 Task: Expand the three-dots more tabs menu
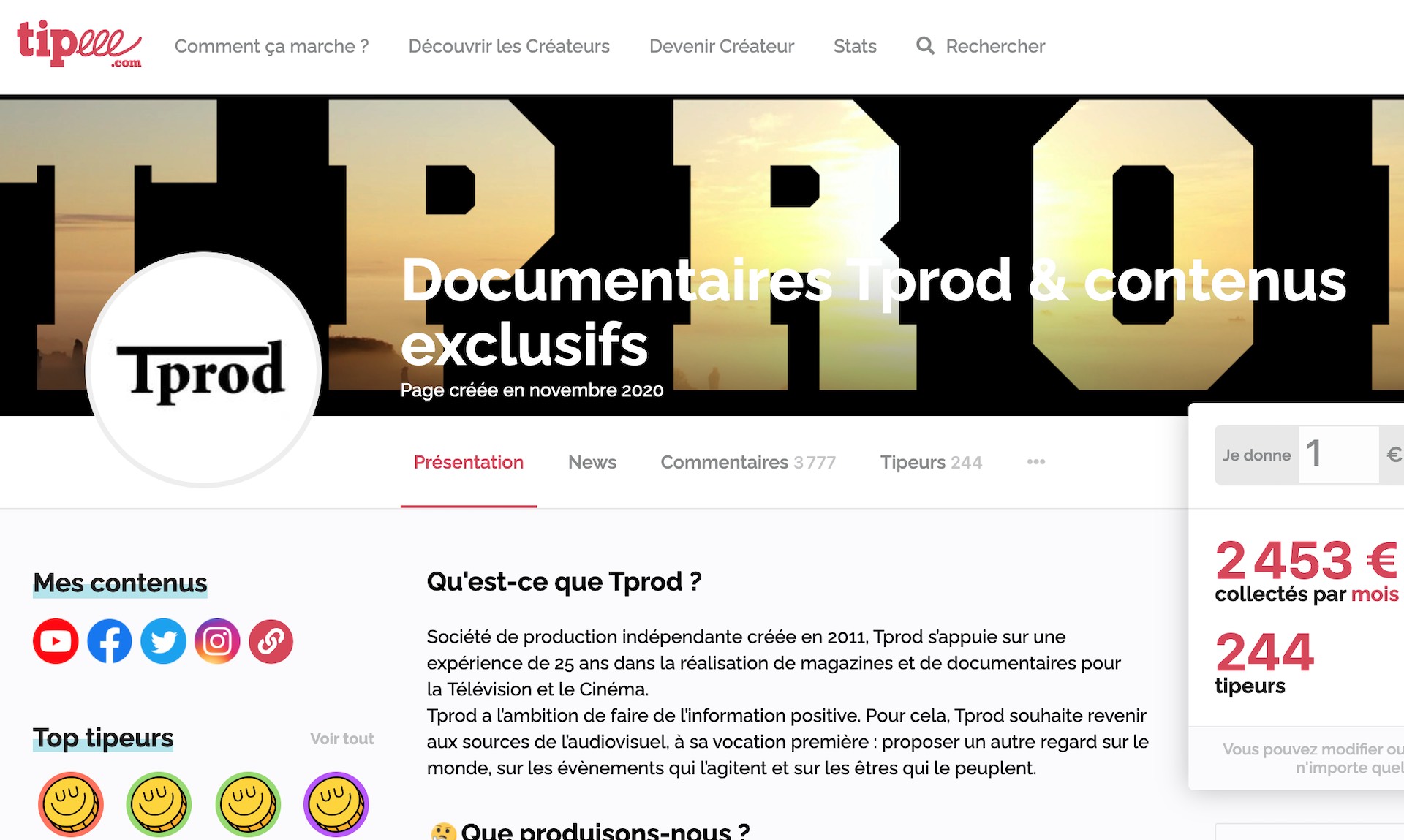pos(1036,462)
